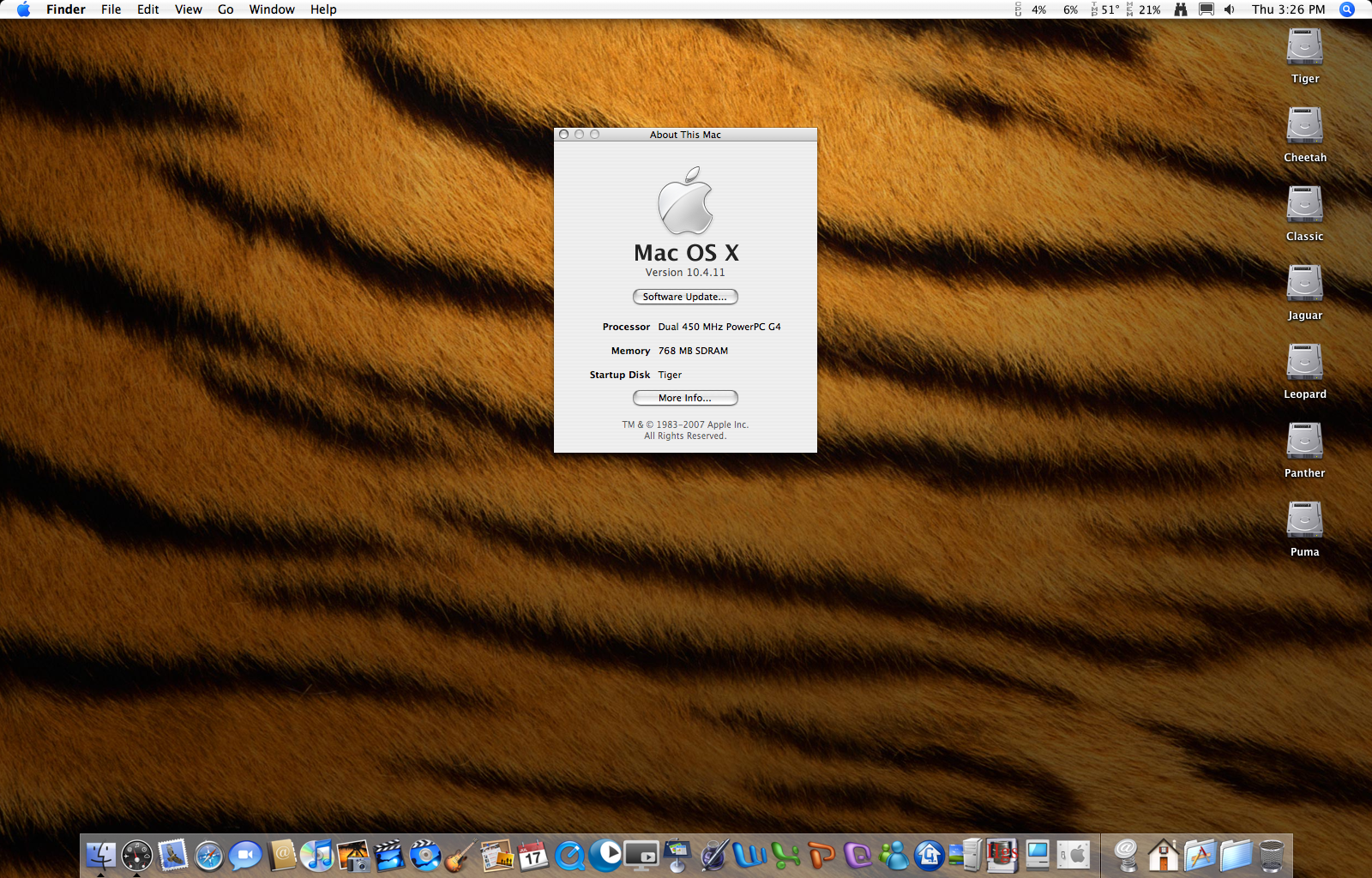Click the Thu 3:26 PM clock
The height and width of the screenshot is (878, 1372).
pyautogui.click(x=1288, y=9)
